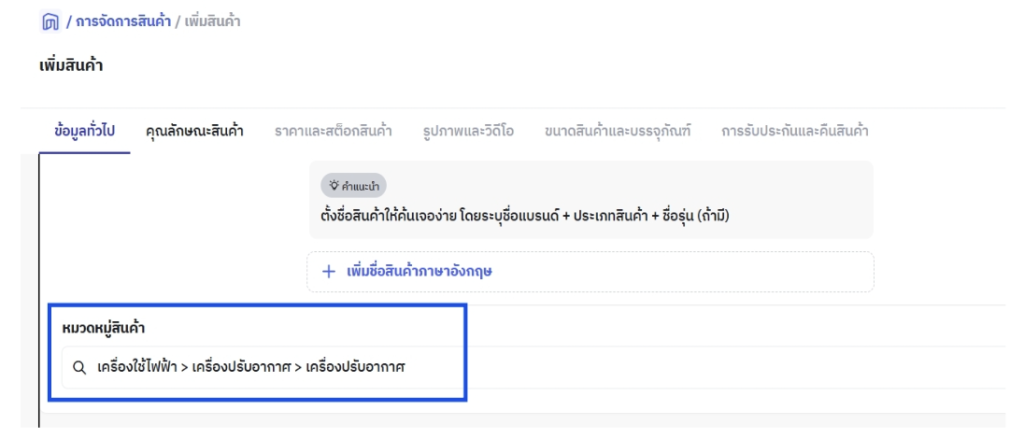Screen dimensions: 1024x439
Task: Click the หมวดหมู่สินค้า section label
Action: click(103, 329)
